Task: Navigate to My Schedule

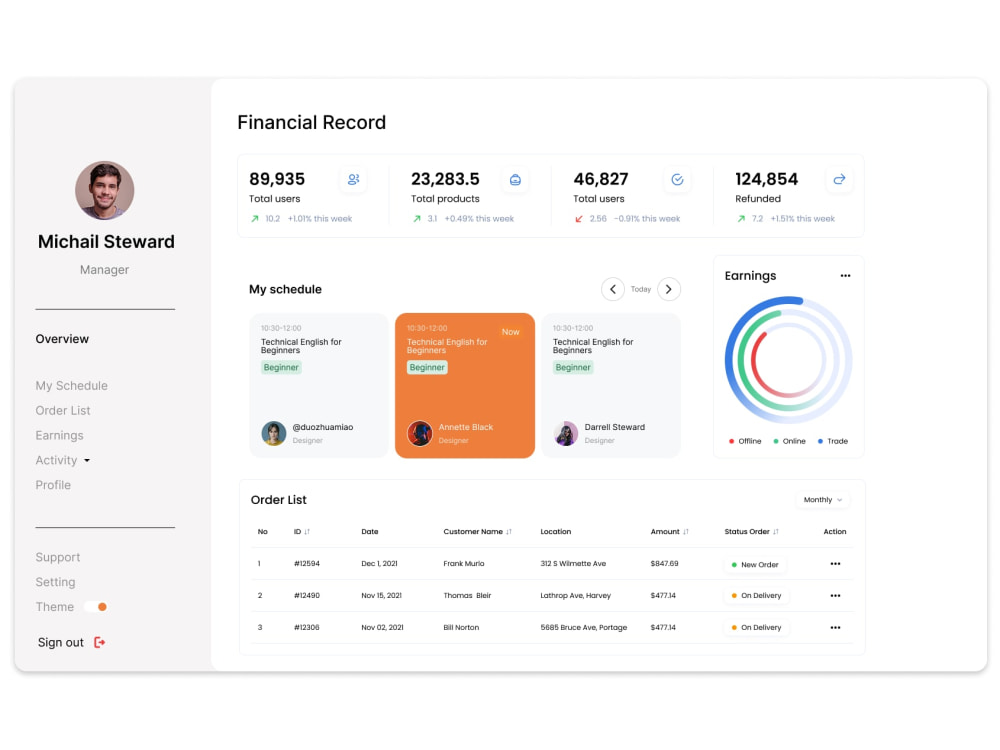Action: point(71,386)
